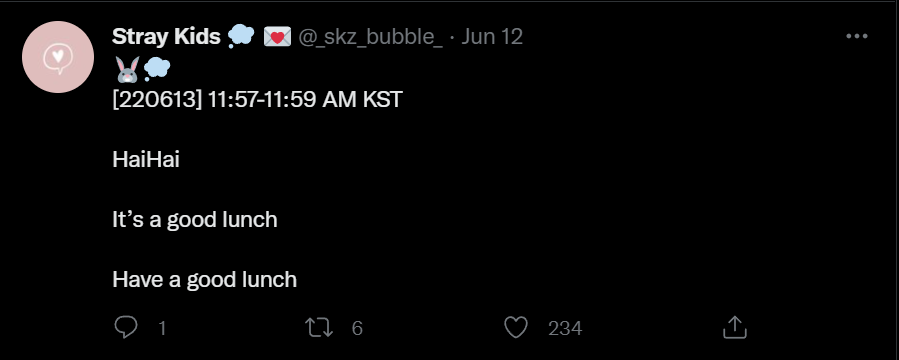Click the "[220613] 11:57-11:59 AM KST" line
The height and width of the screenshot is (360, 899).
[x=257, y=100]
